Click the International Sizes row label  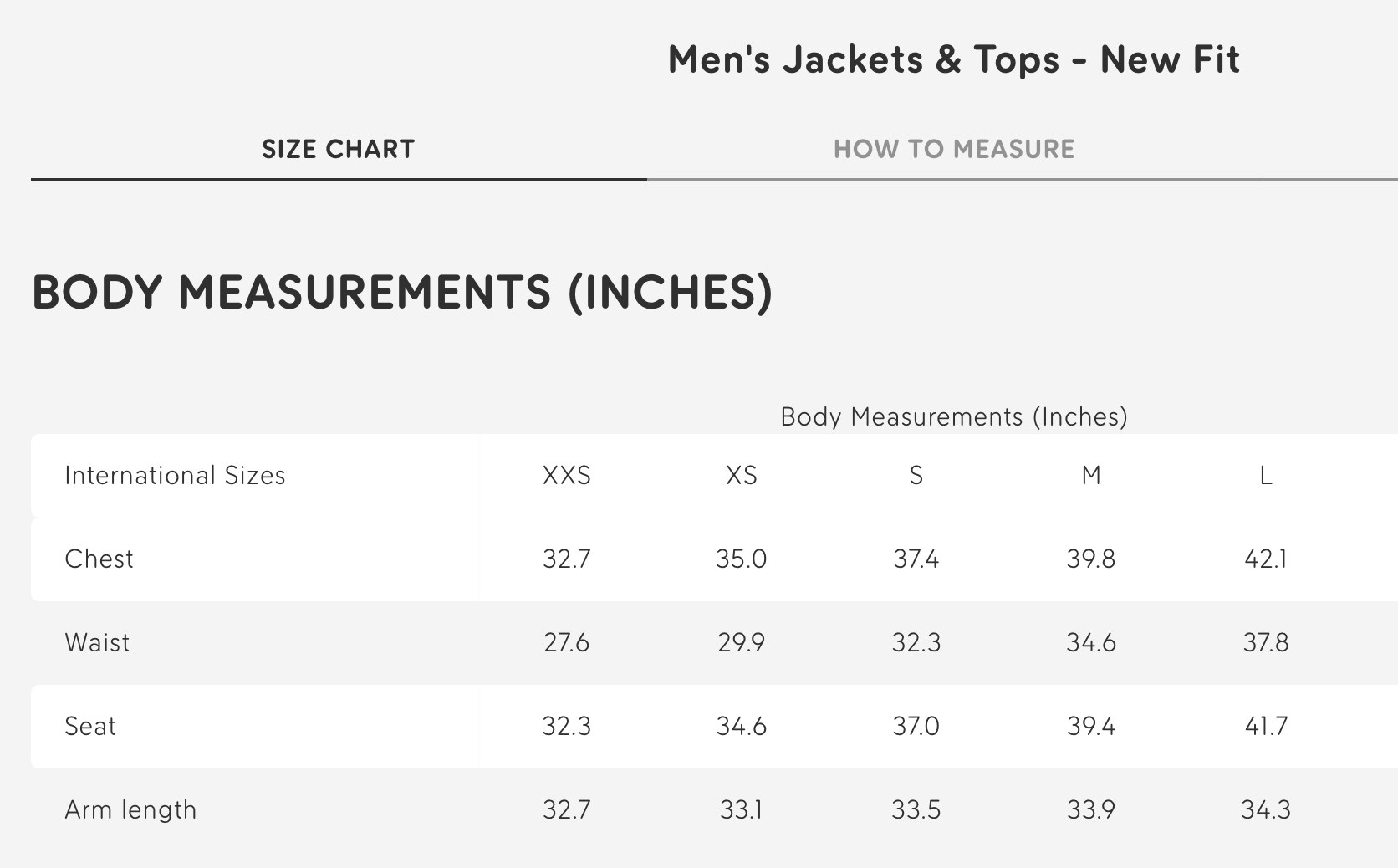[x=175, y=475]
